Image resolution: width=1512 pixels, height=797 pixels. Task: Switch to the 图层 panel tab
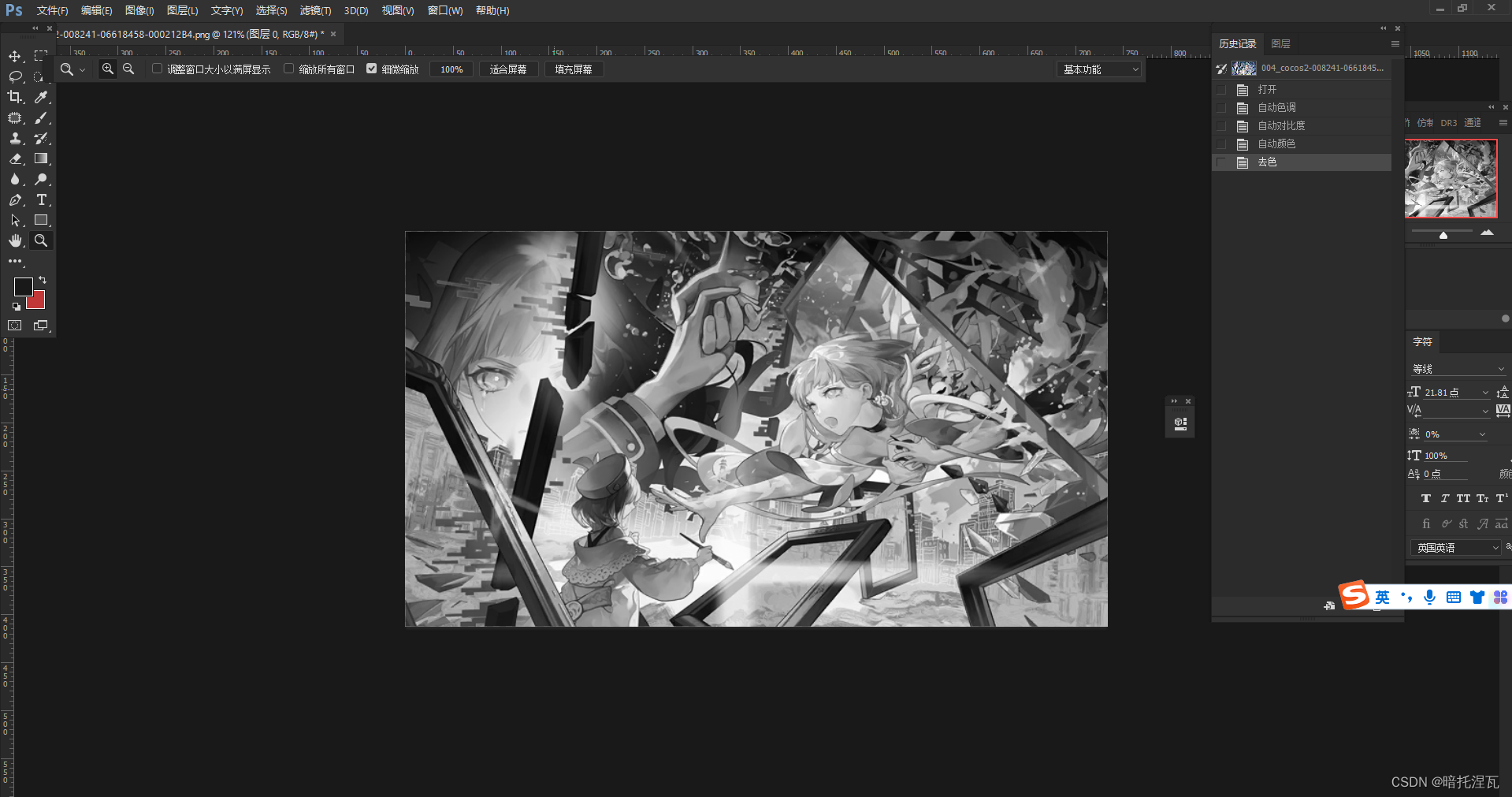1280,44
